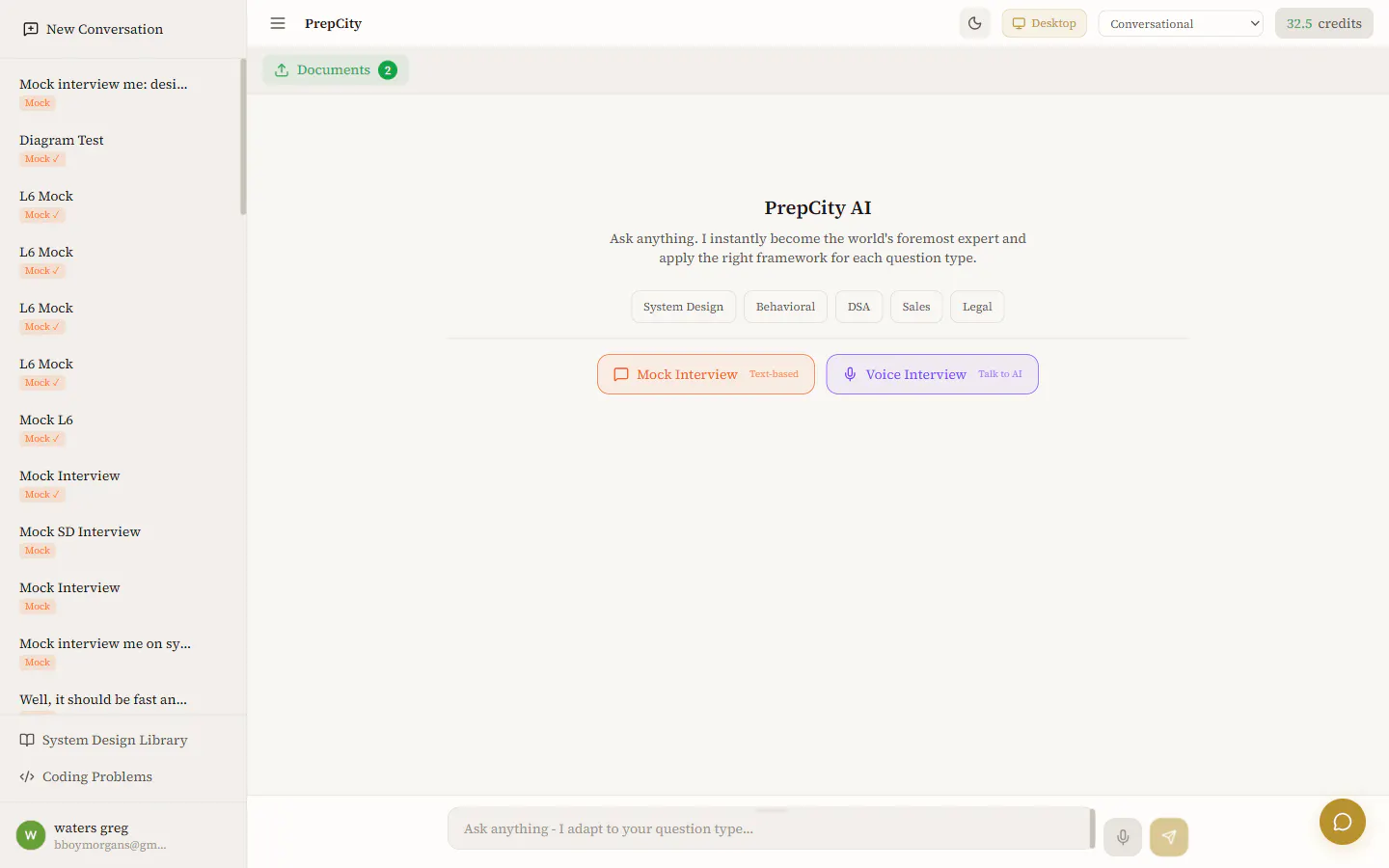
Task: Open the floating chat support bubble
Action: (1343, 822)
